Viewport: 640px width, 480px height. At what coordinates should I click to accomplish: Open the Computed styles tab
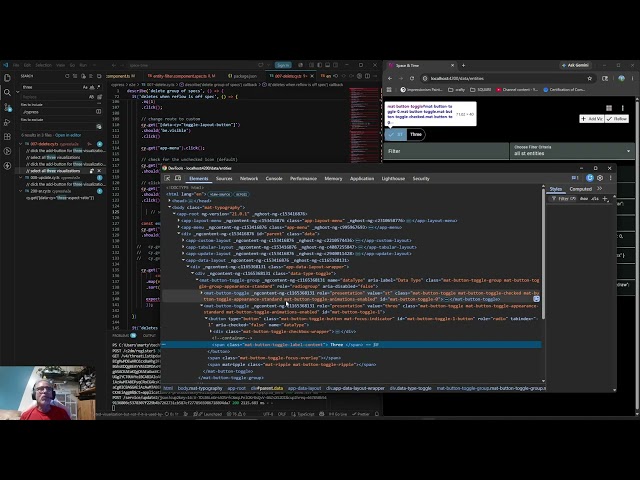(580, 189)
